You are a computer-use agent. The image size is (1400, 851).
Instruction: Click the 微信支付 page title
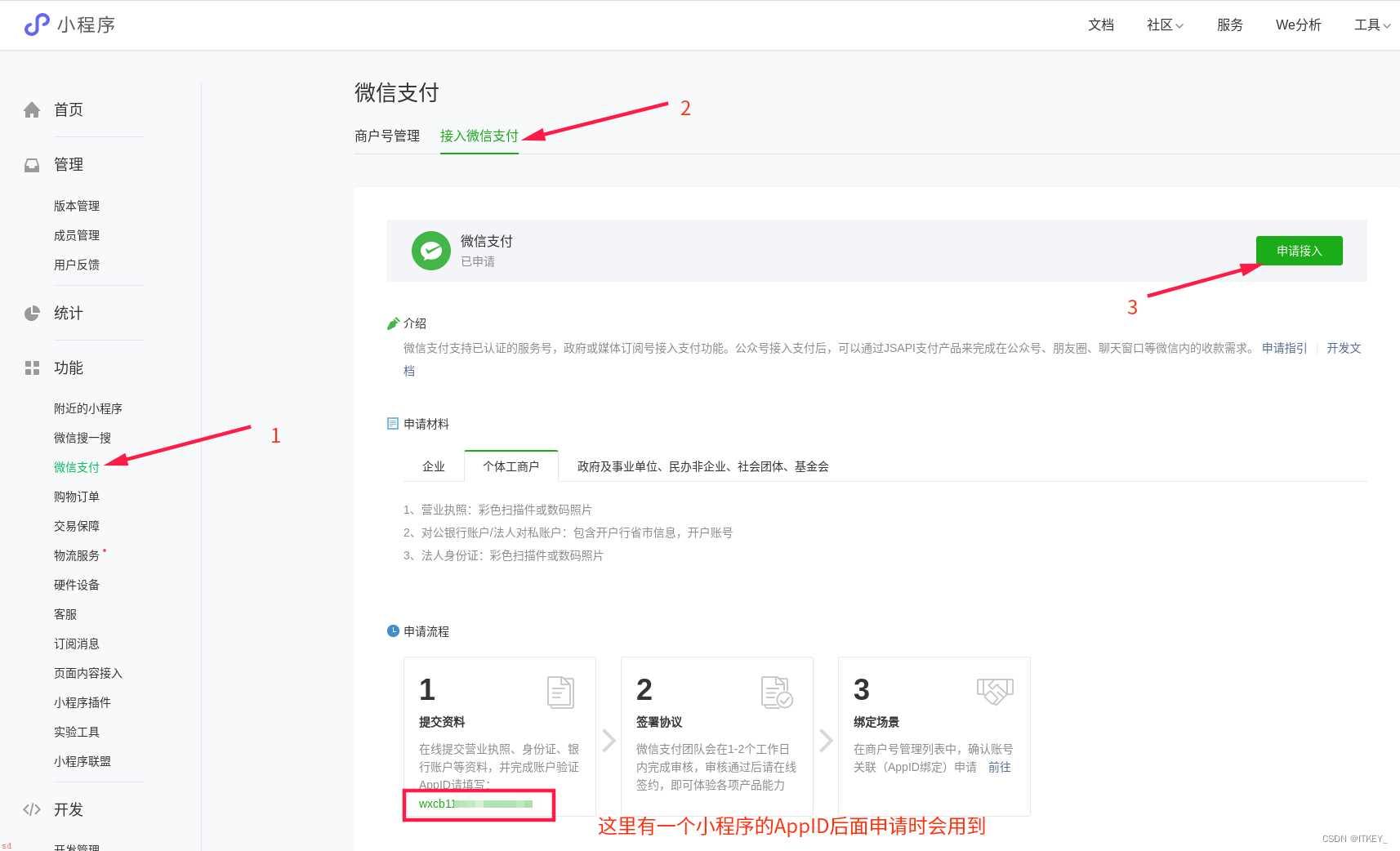pyautogui.click(x=397, y=92)
